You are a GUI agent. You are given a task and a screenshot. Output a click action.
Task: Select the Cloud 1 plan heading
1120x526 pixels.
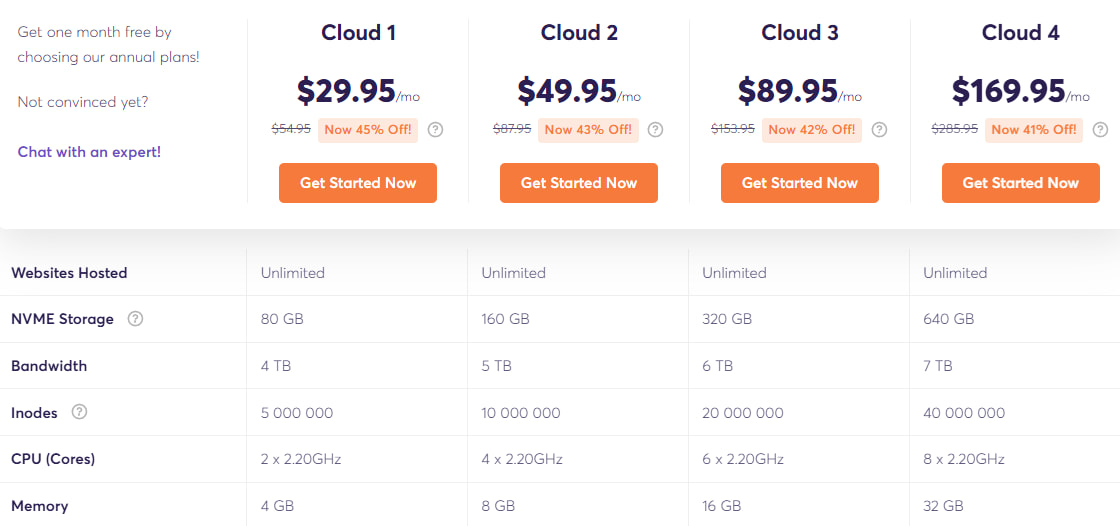358,33
